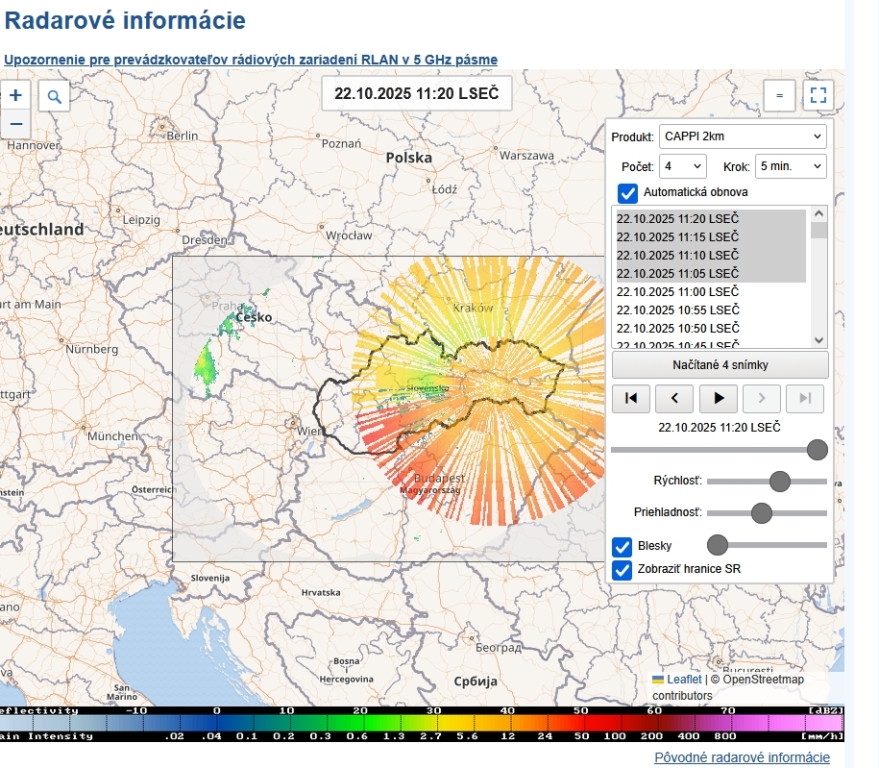Viewport: 879px width, 768px height.
Task: Toggle the map fullscreen view
Action: point(818,96)
